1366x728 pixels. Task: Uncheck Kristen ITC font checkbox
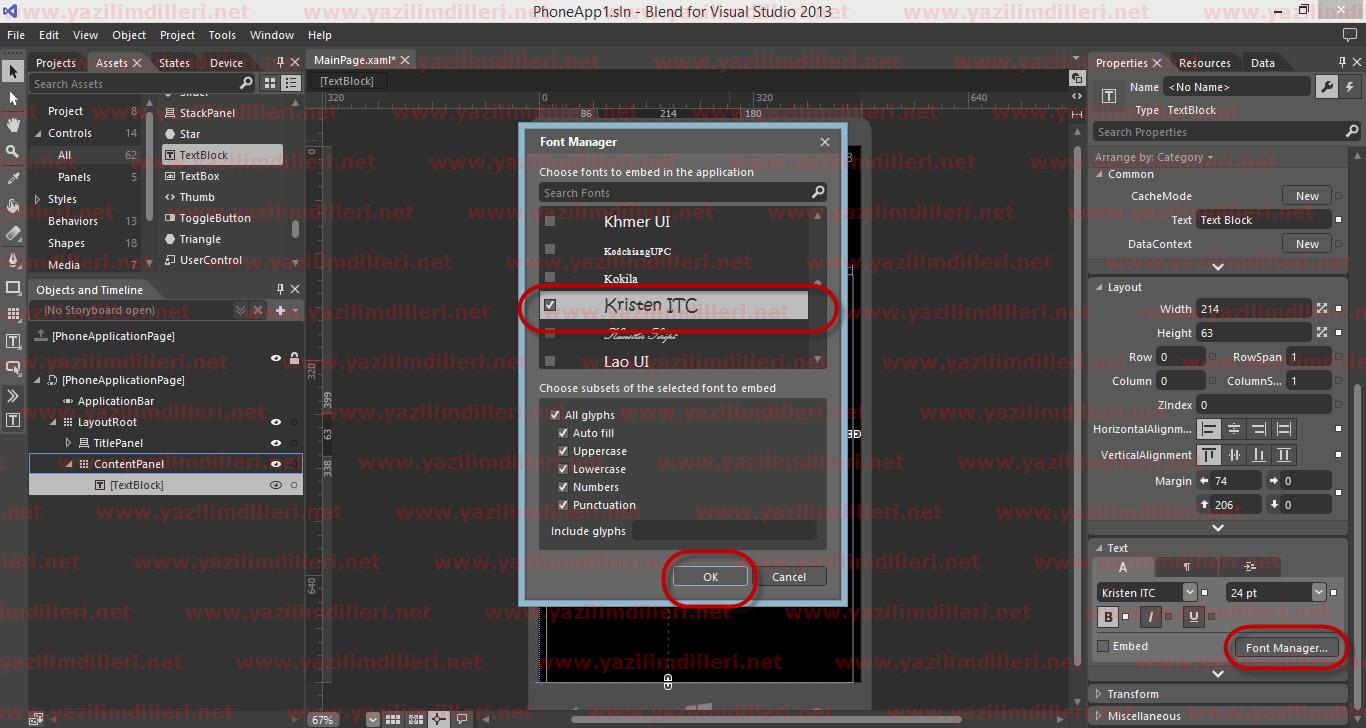(550, 305)
